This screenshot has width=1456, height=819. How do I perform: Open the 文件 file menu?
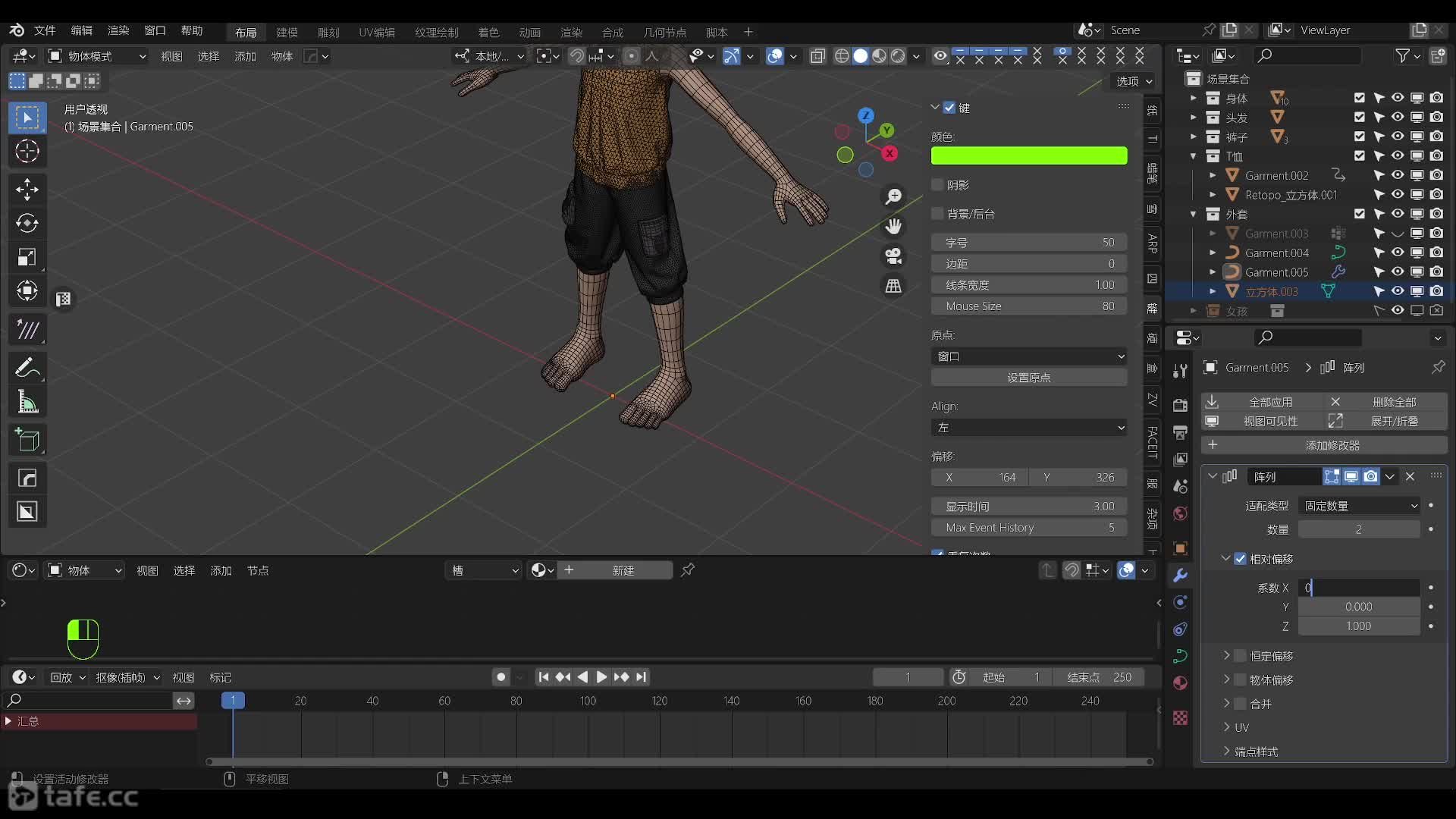click(x=45, y=30)
